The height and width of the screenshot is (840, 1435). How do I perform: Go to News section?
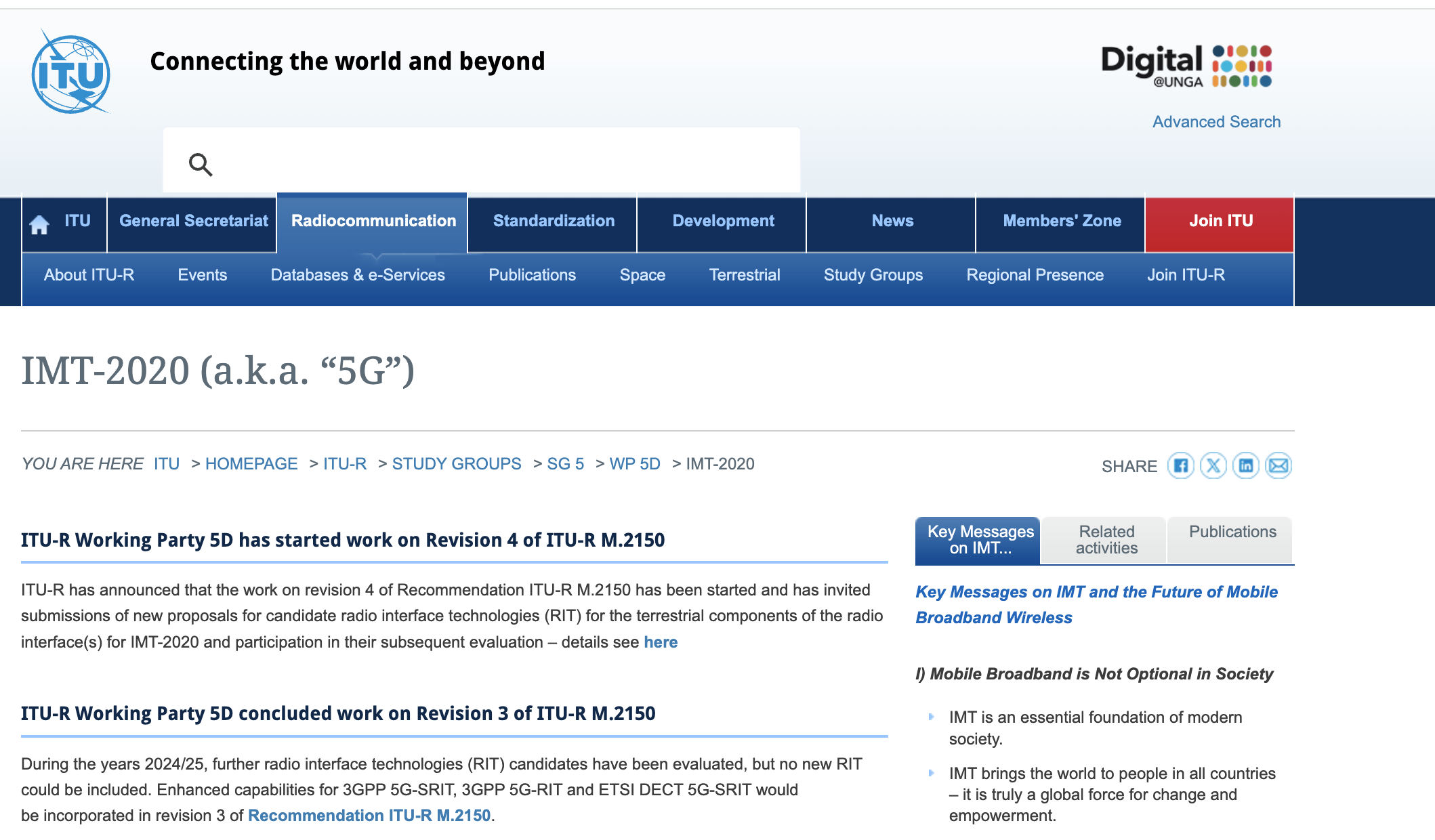coord(892,221)
